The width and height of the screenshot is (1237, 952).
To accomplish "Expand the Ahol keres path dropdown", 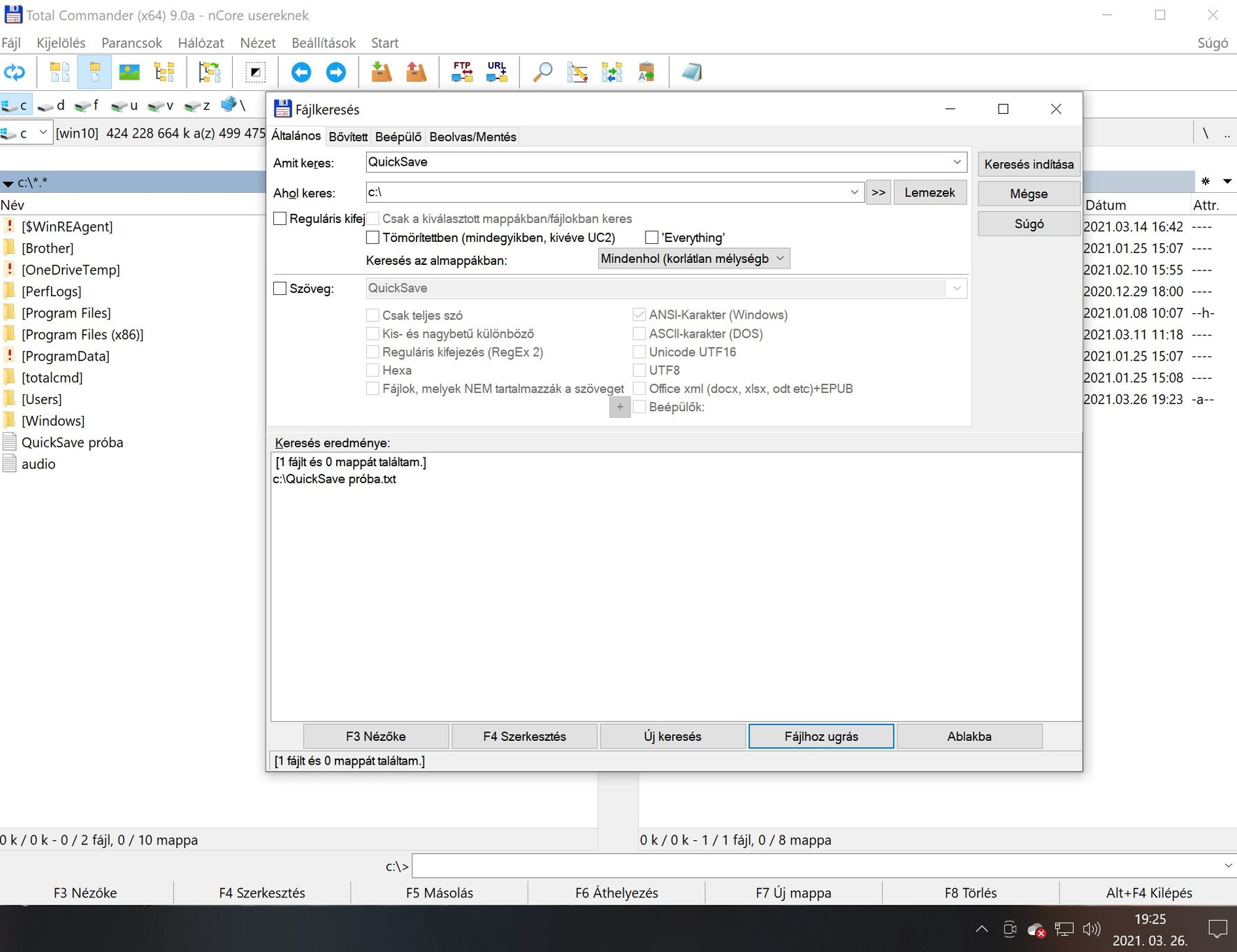I will pyautogui.click(x=854, y=192).
